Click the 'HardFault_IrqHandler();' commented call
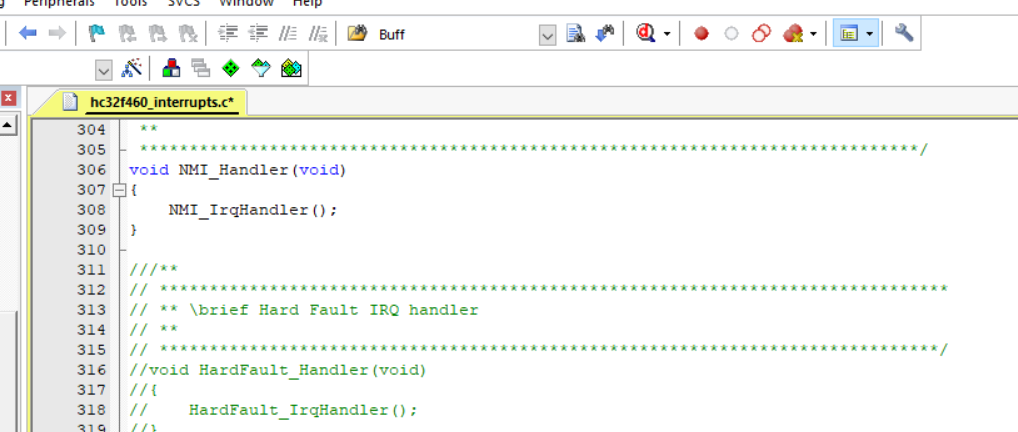 pos(303,411)
